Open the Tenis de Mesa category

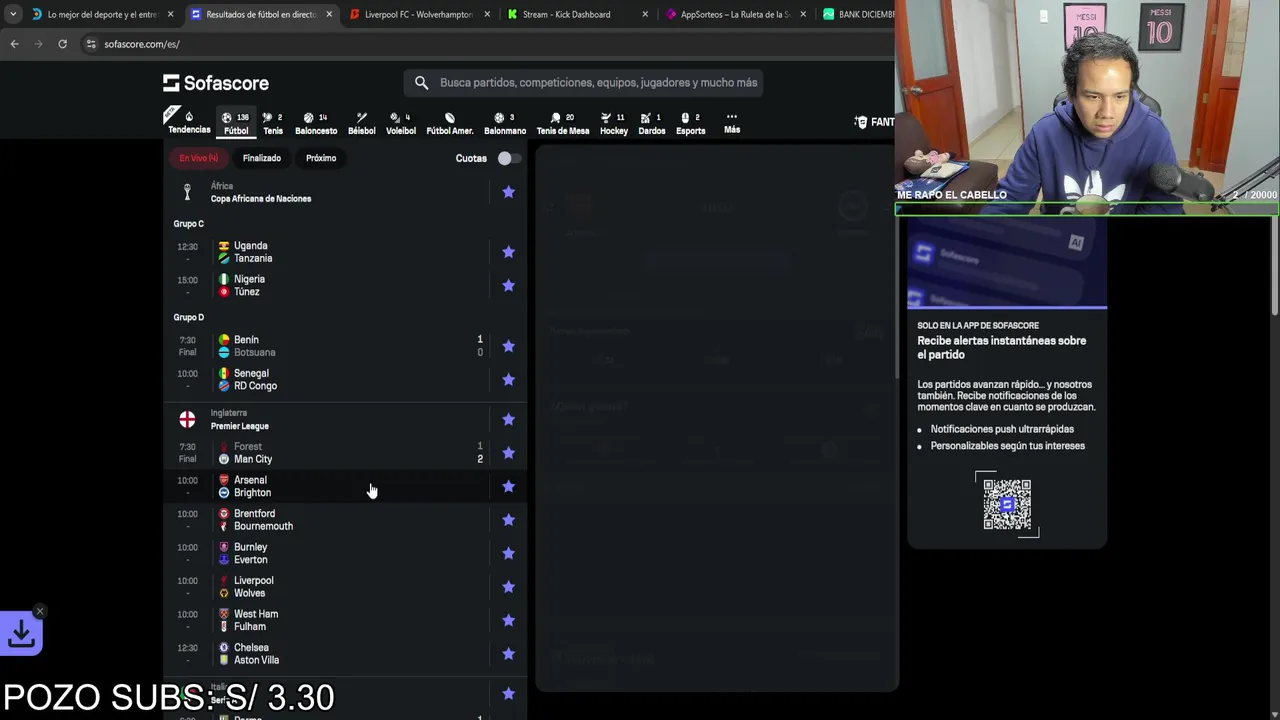click(563, 123)
